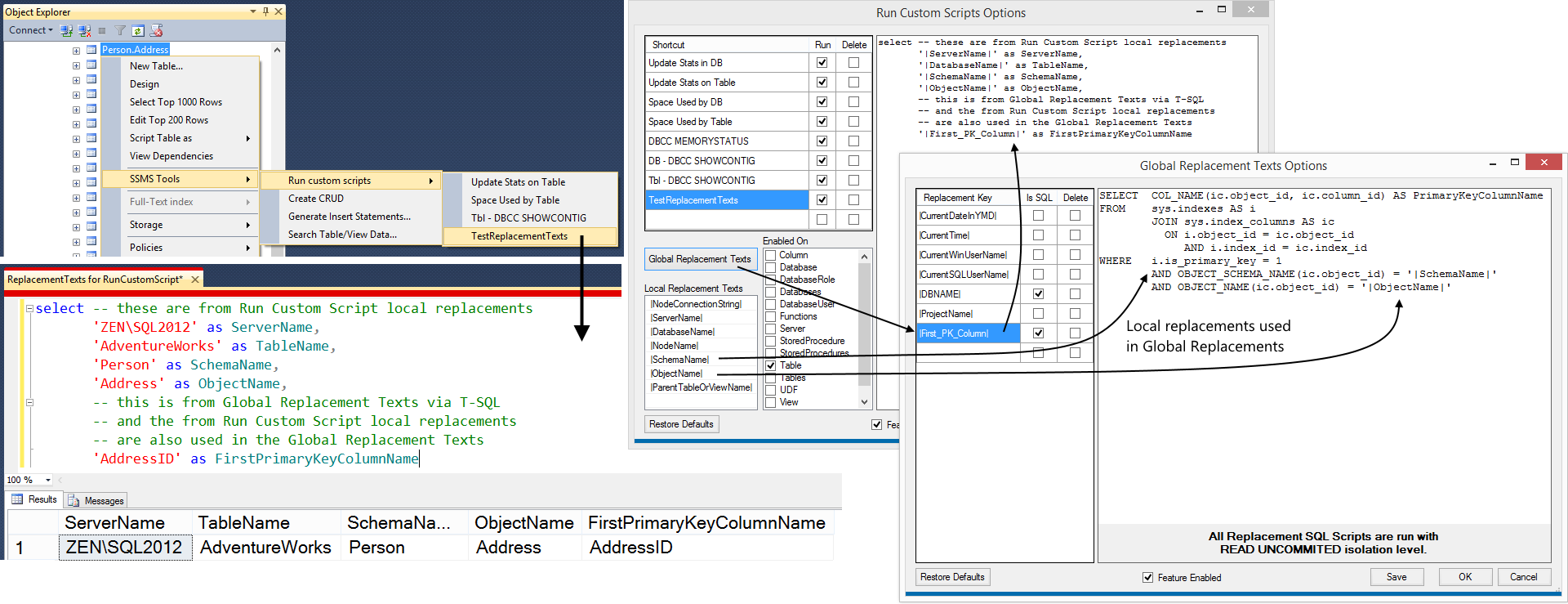Open the Policies submenu
The image size is (1568, 604).
[180, 248]
